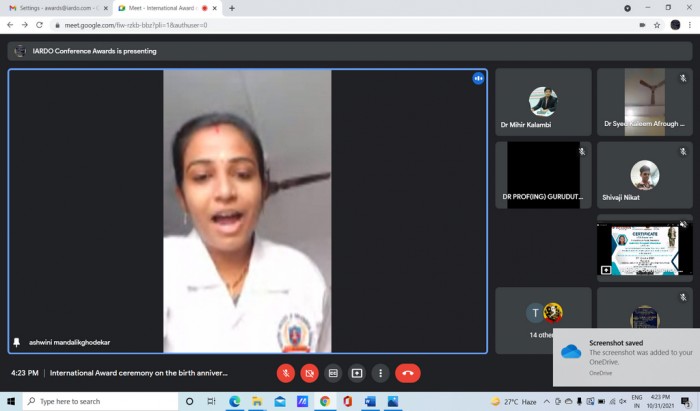The image size is (700, 411).
Task: Show hidden system tray icons
Action: [546, 401]
